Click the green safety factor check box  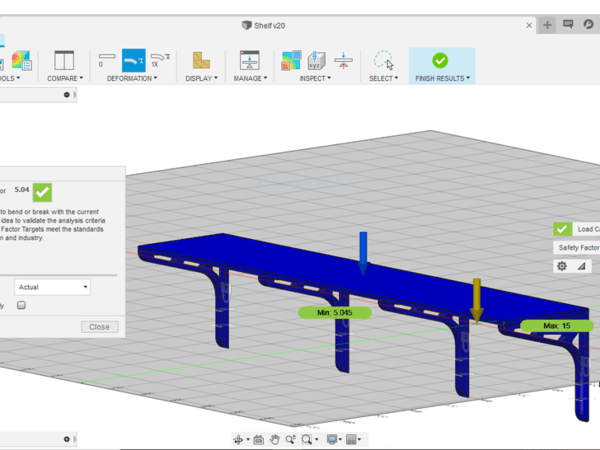(x=43, y=190)
